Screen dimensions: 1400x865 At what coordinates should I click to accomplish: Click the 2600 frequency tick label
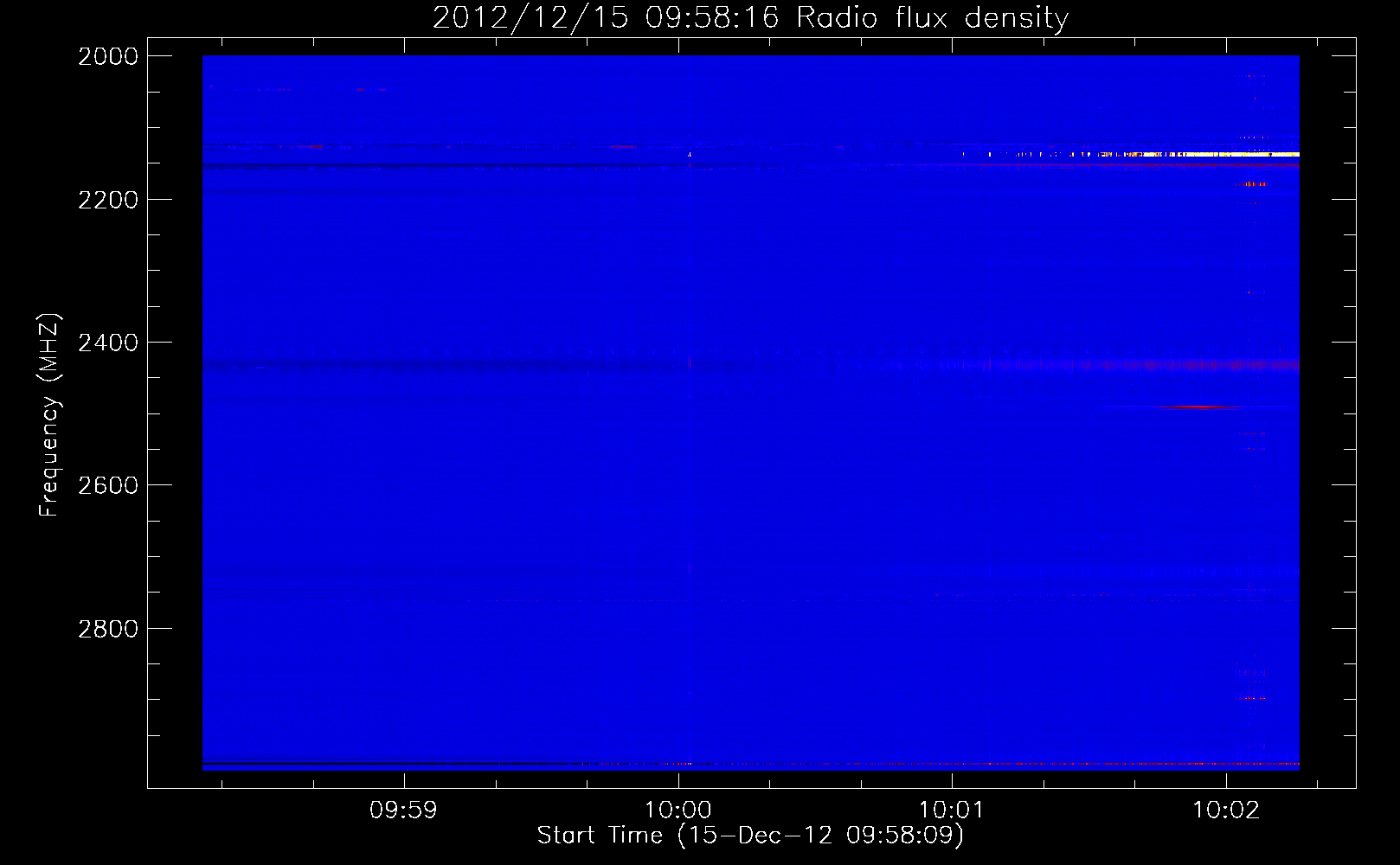coord(108,485)
